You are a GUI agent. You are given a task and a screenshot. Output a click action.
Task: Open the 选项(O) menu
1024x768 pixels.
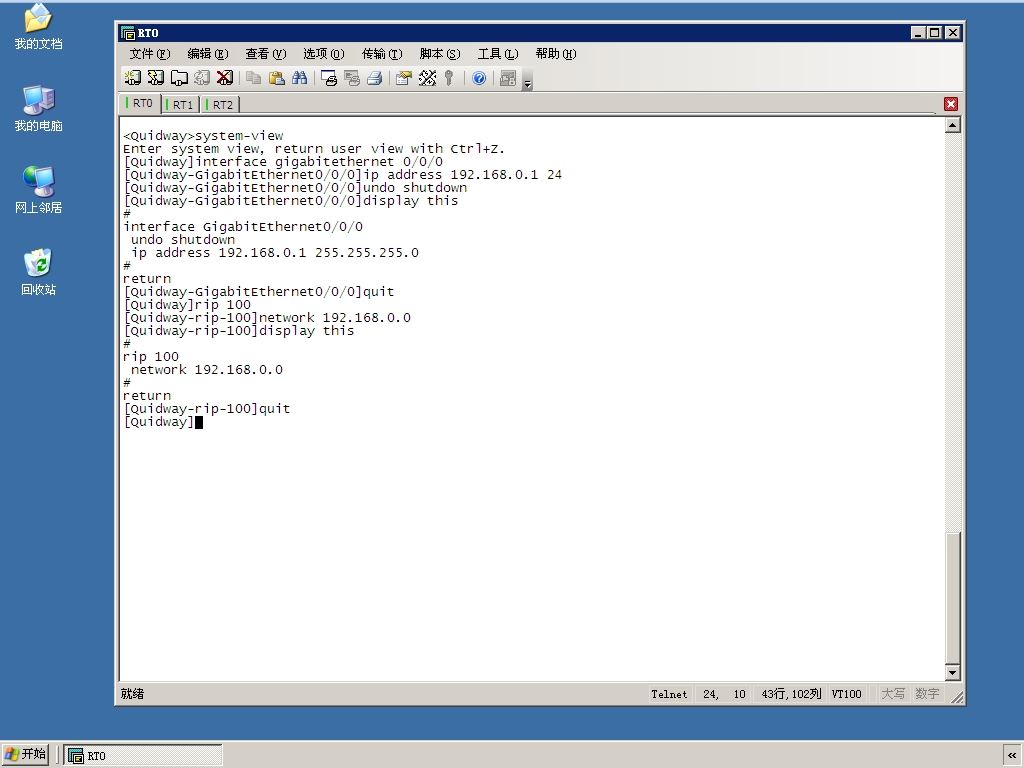(323, 54)
